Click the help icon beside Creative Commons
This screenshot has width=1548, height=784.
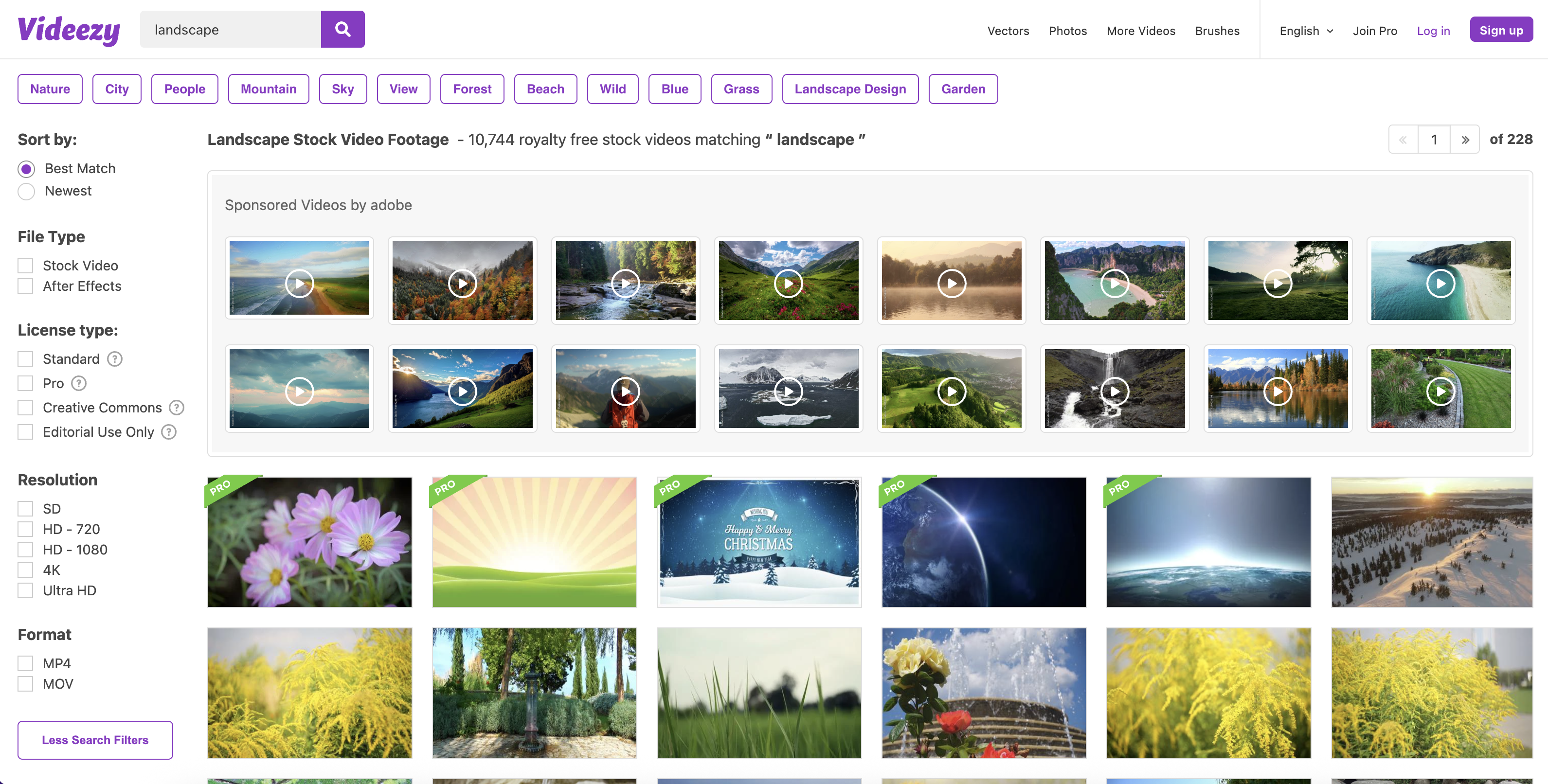pyautogui.click(x=177, y=407)
